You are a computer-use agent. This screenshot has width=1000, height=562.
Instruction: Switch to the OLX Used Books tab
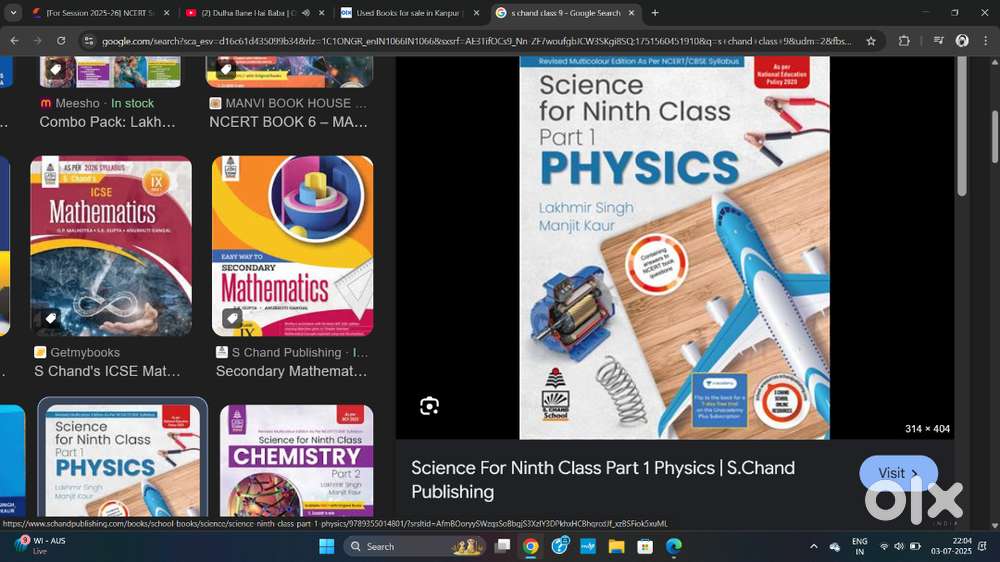click(x=410, y=13)
